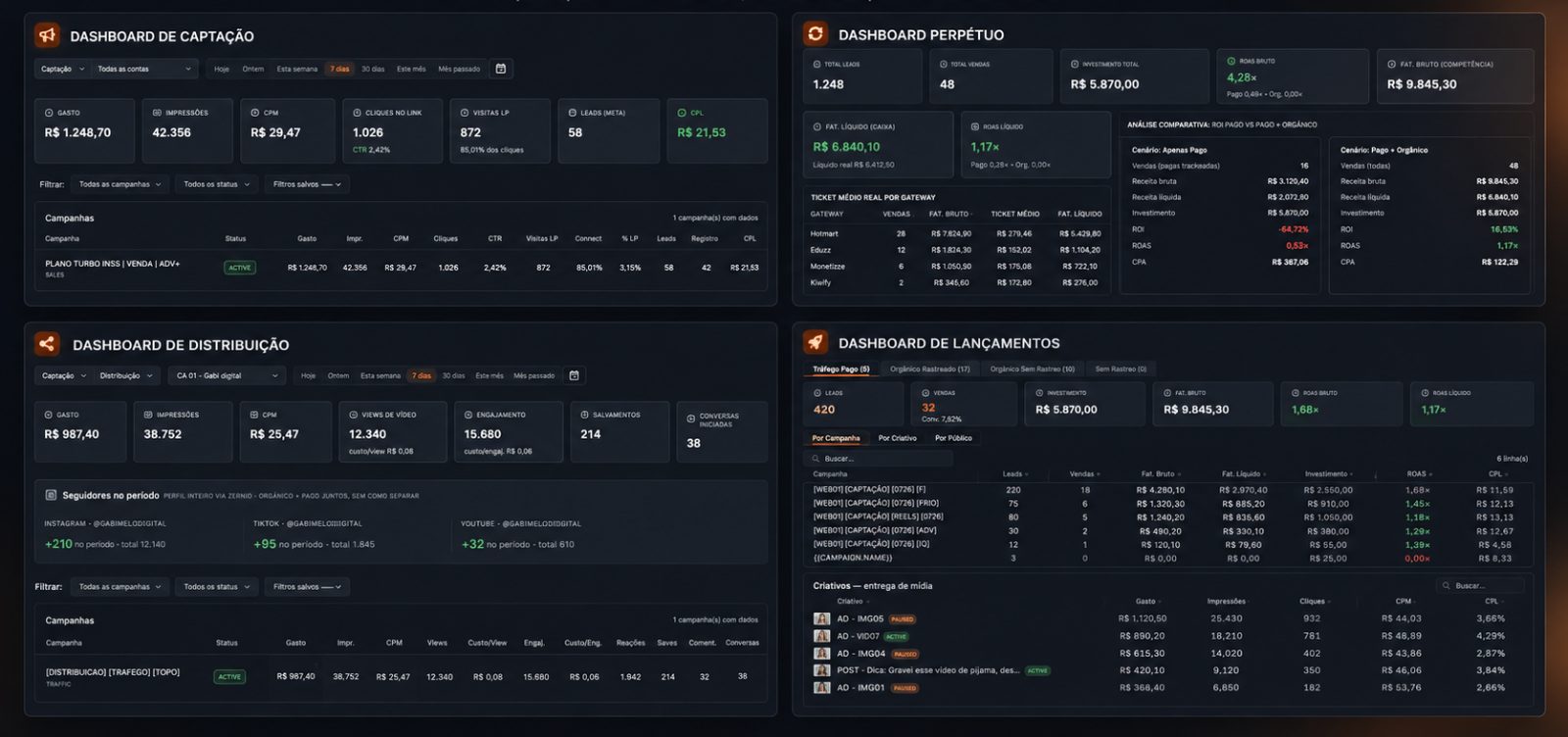The width and height of the screenshot is (1568, 737).
Task: Click the Engajamento card icon
Action: 468,415
